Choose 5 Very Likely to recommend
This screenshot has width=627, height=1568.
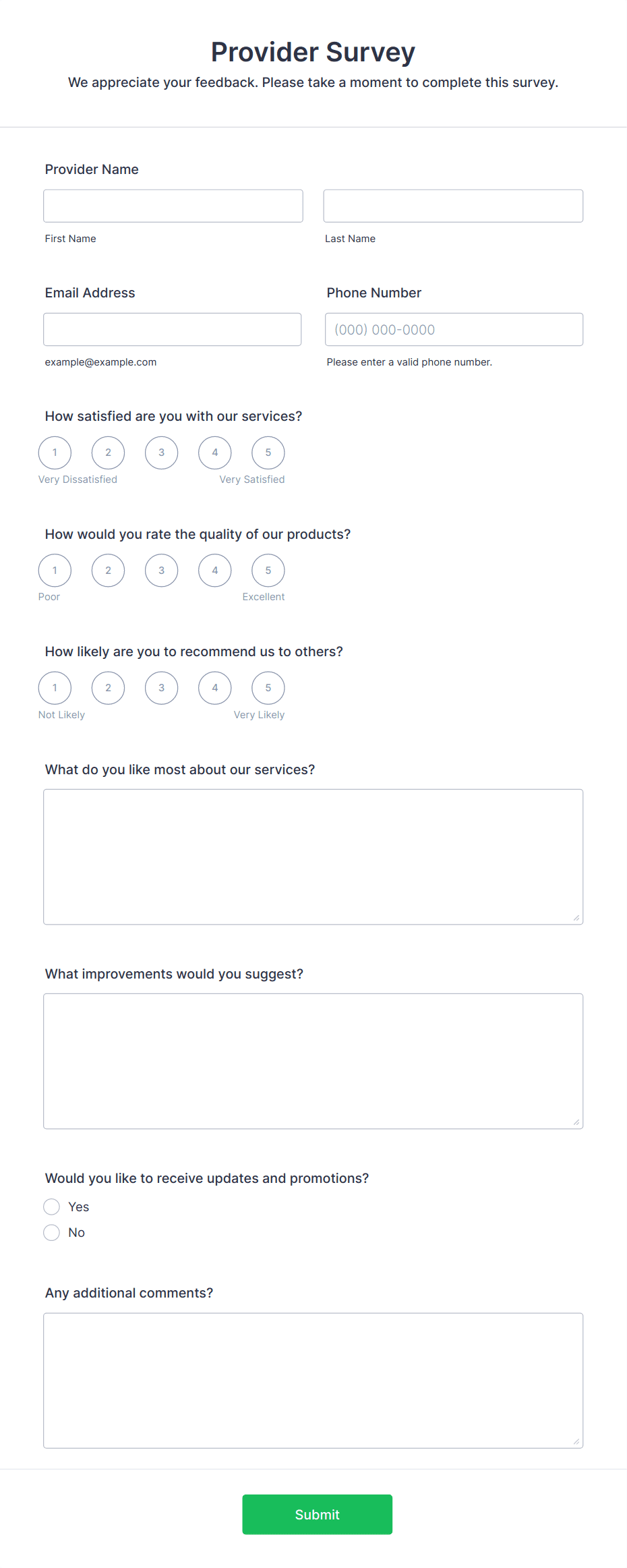coord(268,688)
